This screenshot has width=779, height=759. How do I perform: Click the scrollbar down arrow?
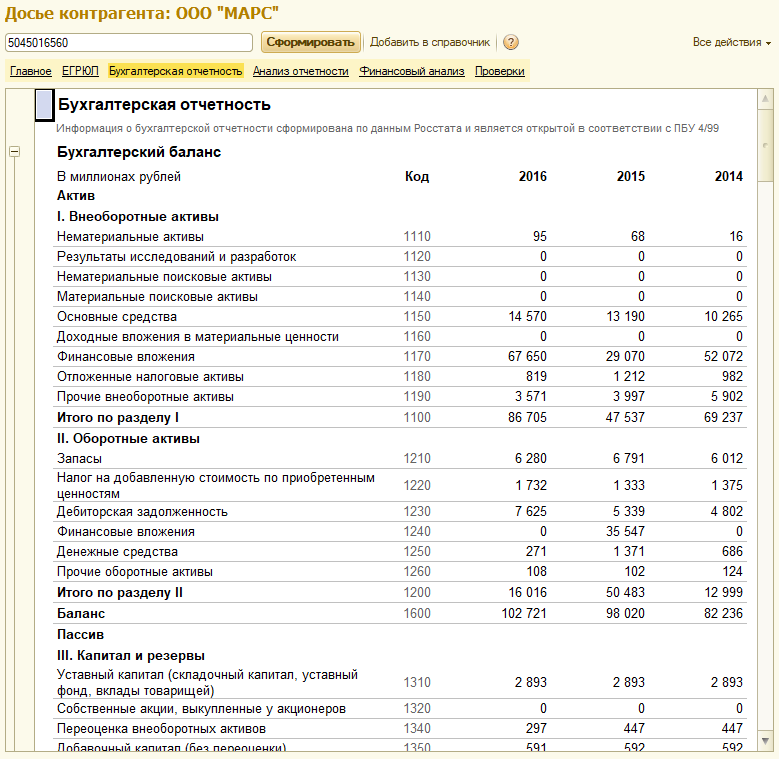click(765, 741)
